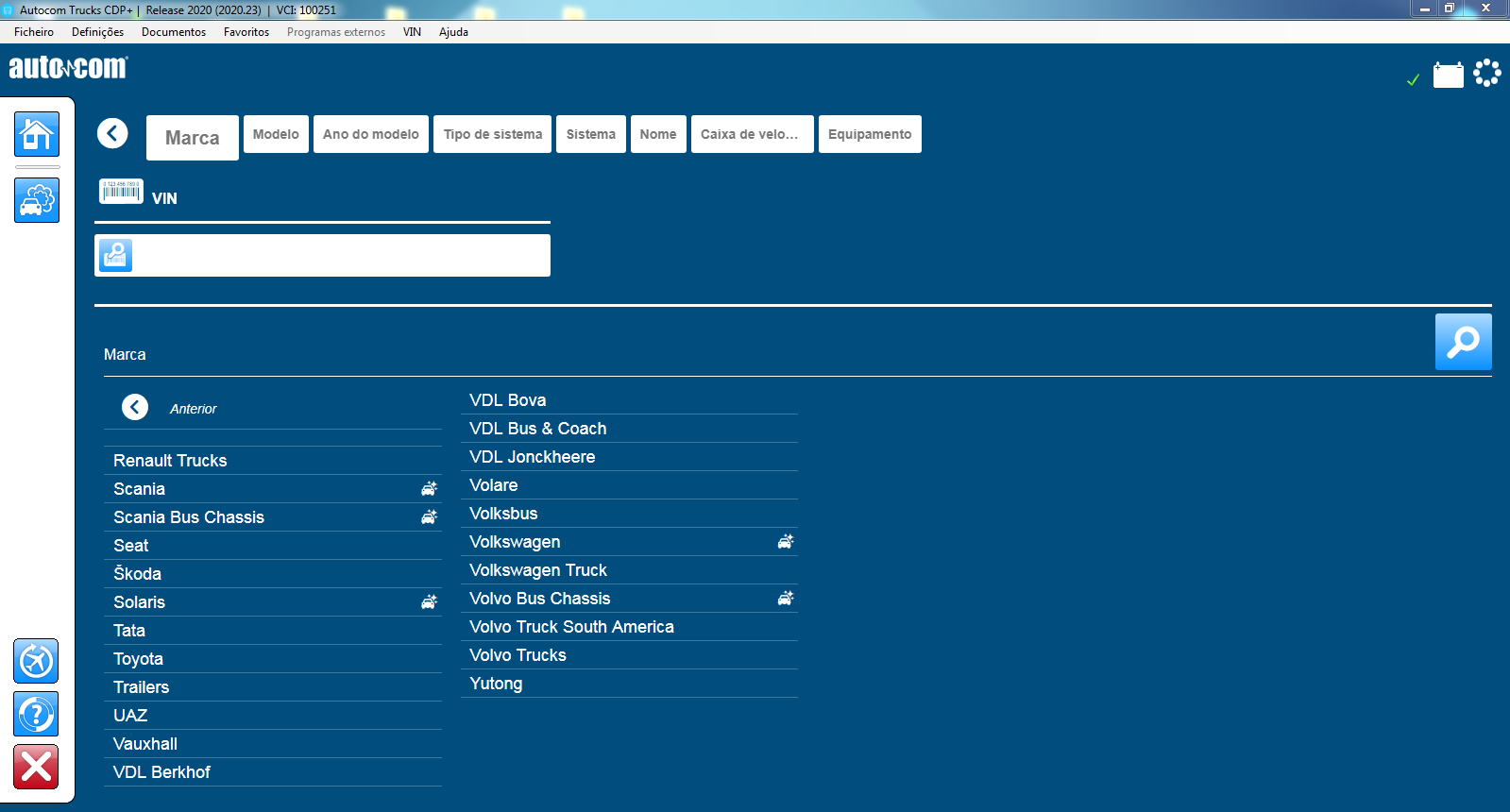The width and height of the screenshot is (1510, 812).
Task: Open the Ficheiro menu
Action: [x=34, y=32]
